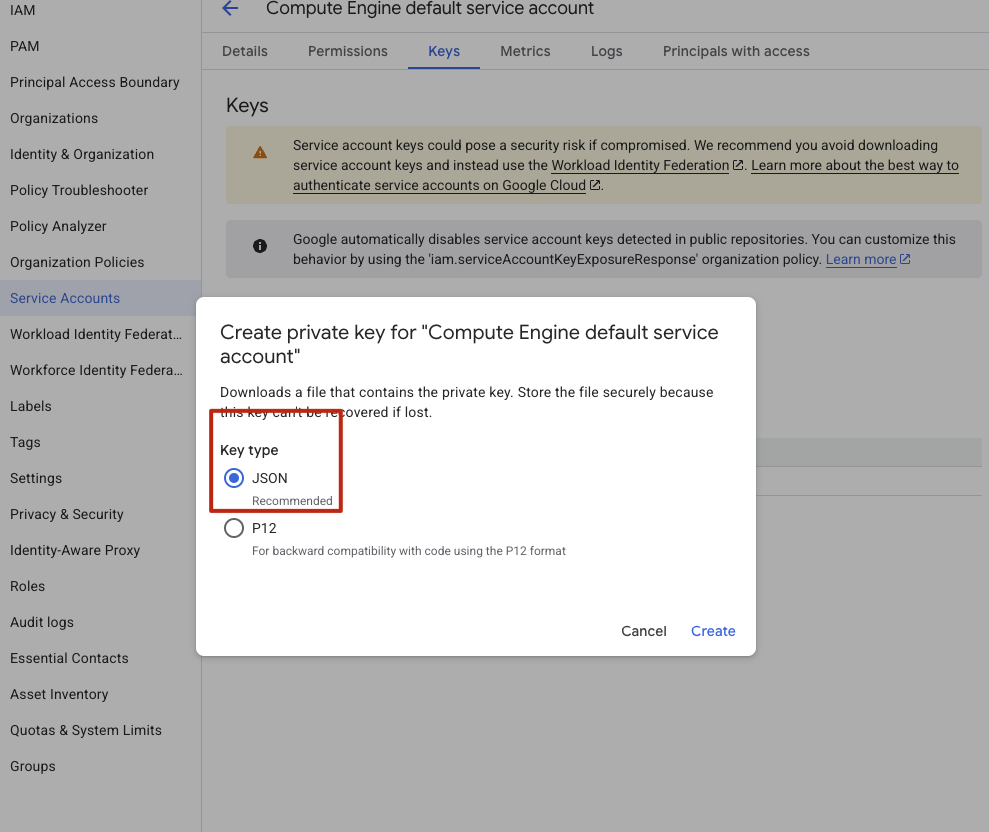
Task: Select the P12 key type radio button
Action: coord(234,528)
